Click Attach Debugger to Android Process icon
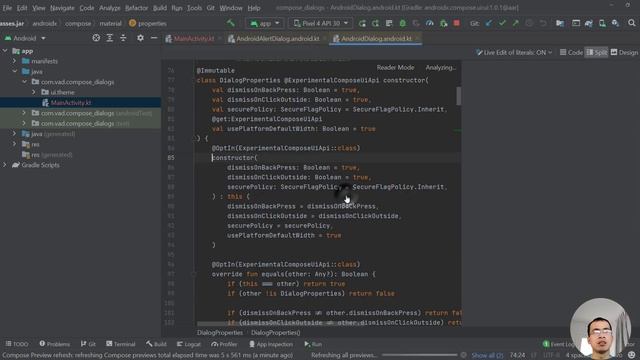This screenshot has height=360, width=640. (x=443, y=23)
